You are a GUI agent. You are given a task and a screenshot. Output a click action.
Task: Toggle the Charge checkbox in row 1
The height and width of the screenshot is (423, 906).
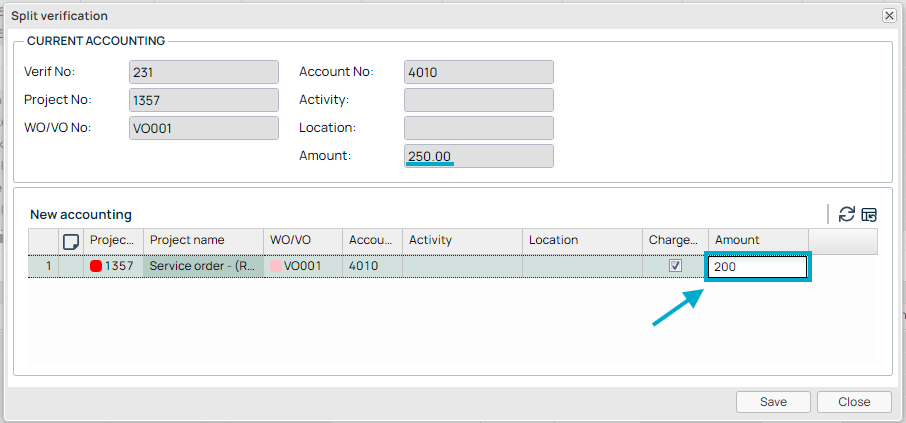coord(675,266)
